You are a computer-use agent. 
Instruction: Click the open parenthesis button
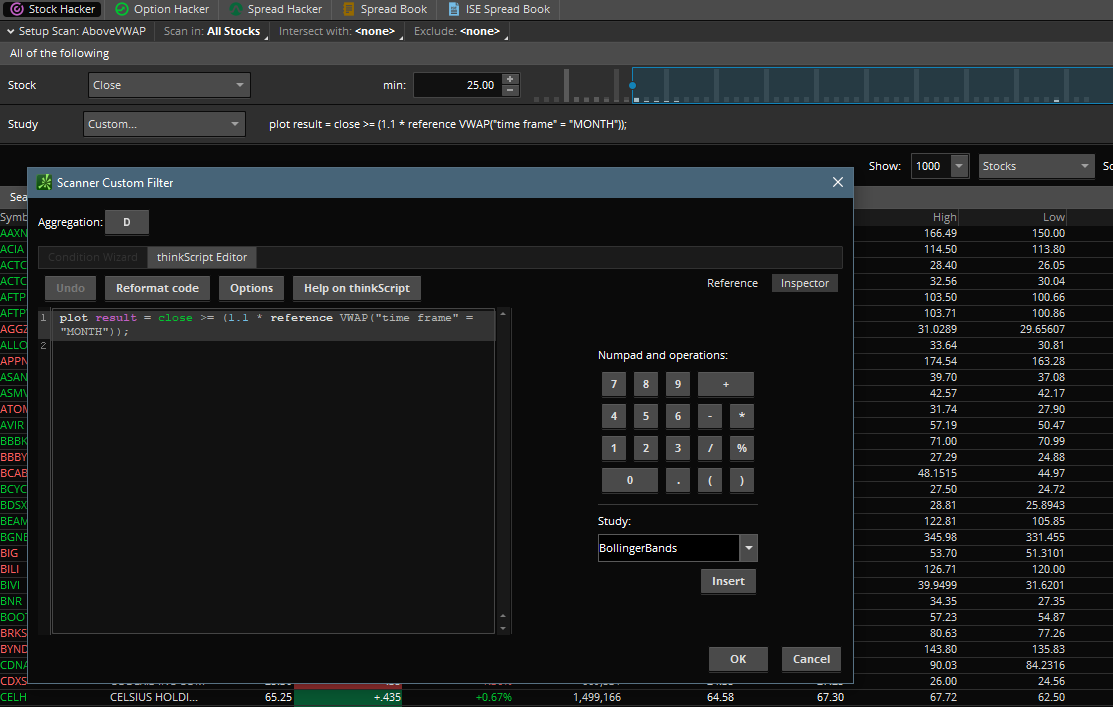(710, 481)
